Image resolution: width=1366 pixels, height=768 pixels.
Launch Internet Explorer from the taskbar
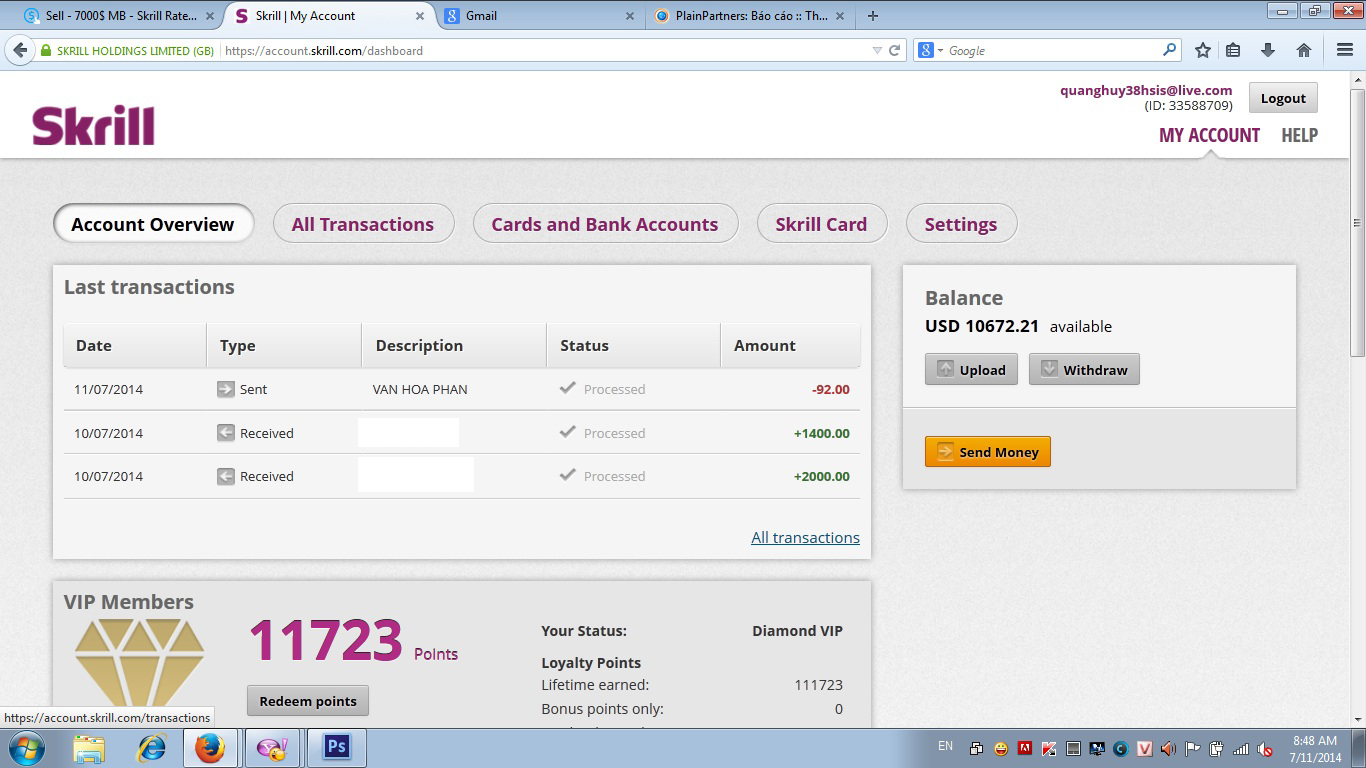click(151, 748)
